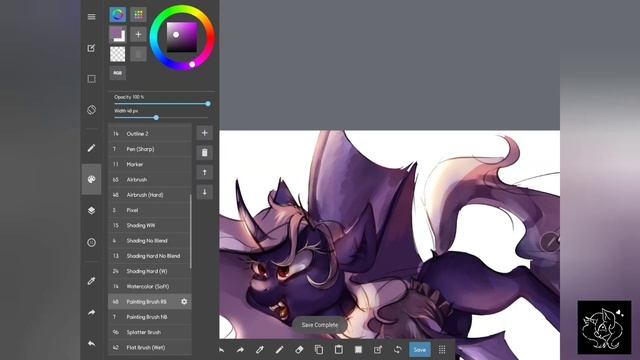Select the Shading Hard (W) brush
Viewport: 640px width, 360px height.
tap(150, 271)
